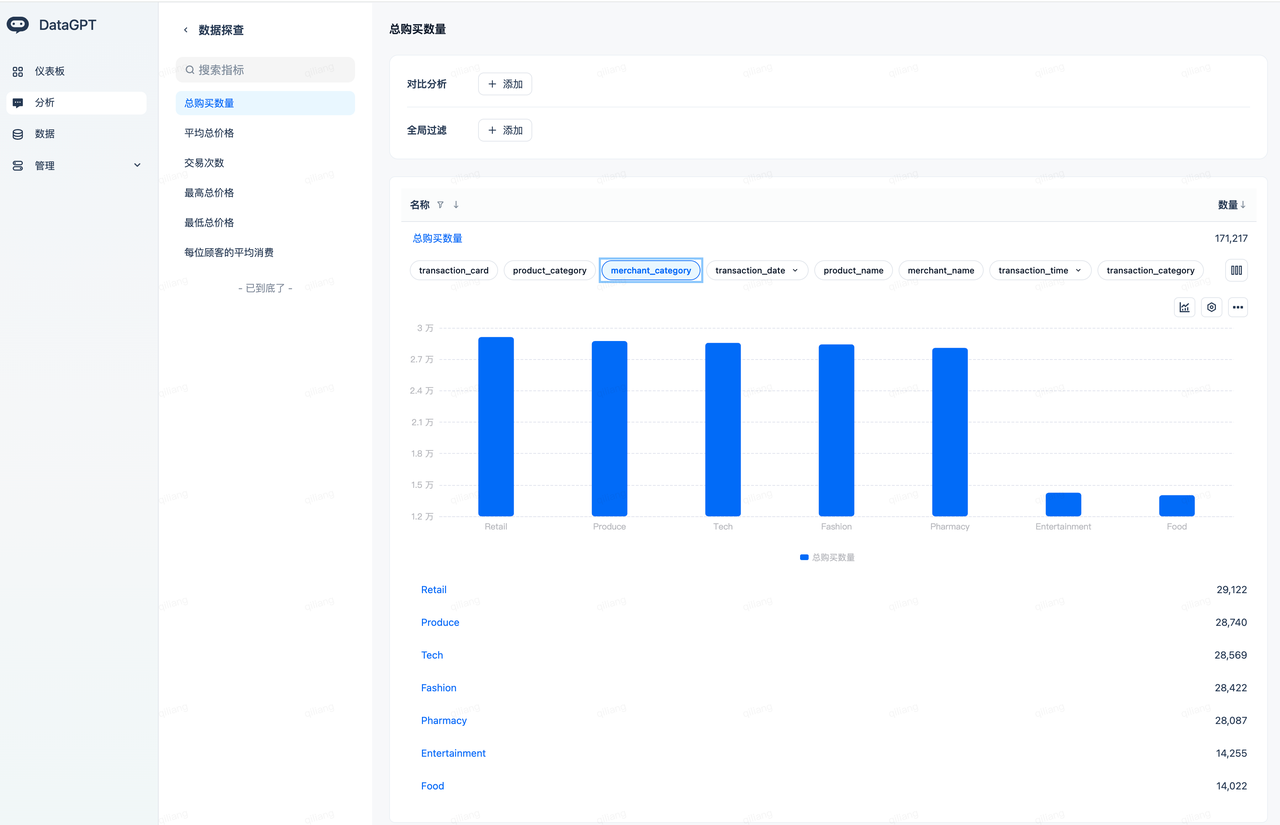Open the three-dot more options menu
Screen dimensions: 1280x825
point(1238,308)
